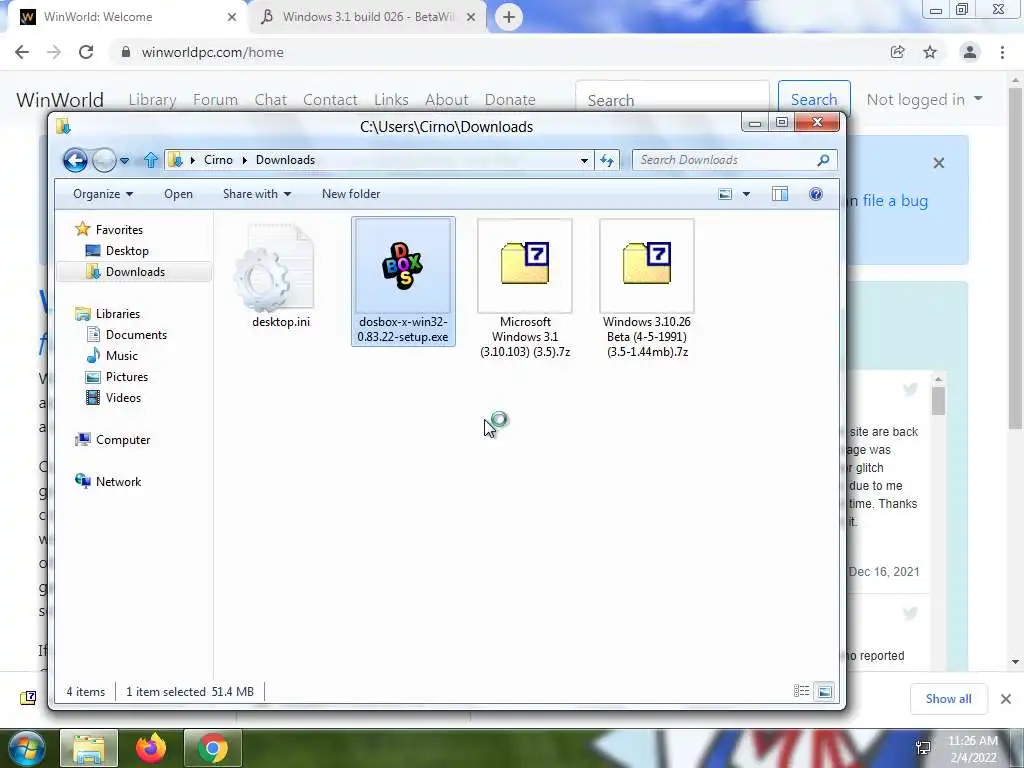Open Pictures library
1024x768 pixels.
coord(127,377)
